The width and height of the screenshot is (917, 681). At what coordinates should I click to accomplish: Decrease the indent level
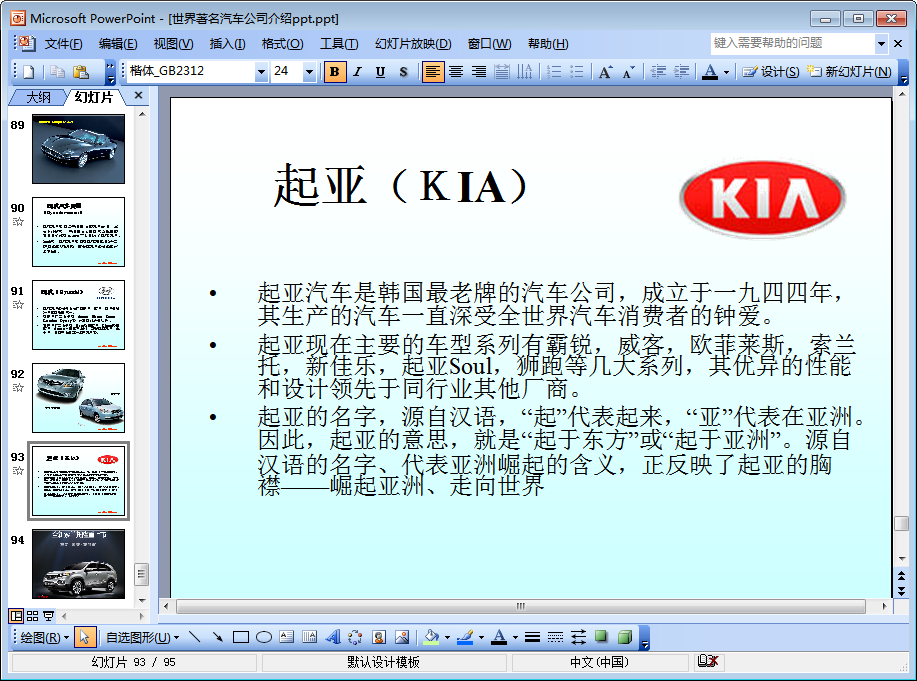click(659, 71)
